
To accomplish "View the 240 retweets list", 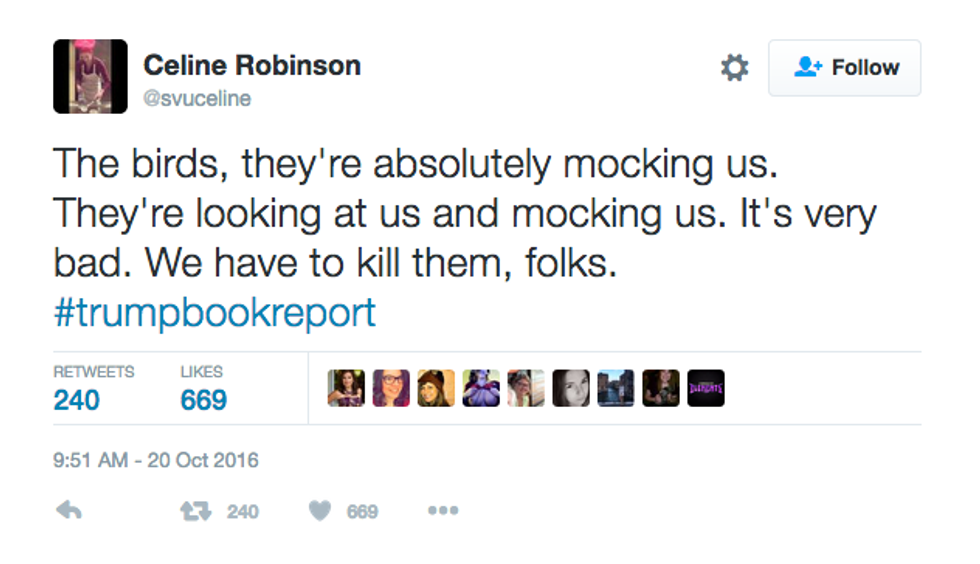I will tap(77, 399).
